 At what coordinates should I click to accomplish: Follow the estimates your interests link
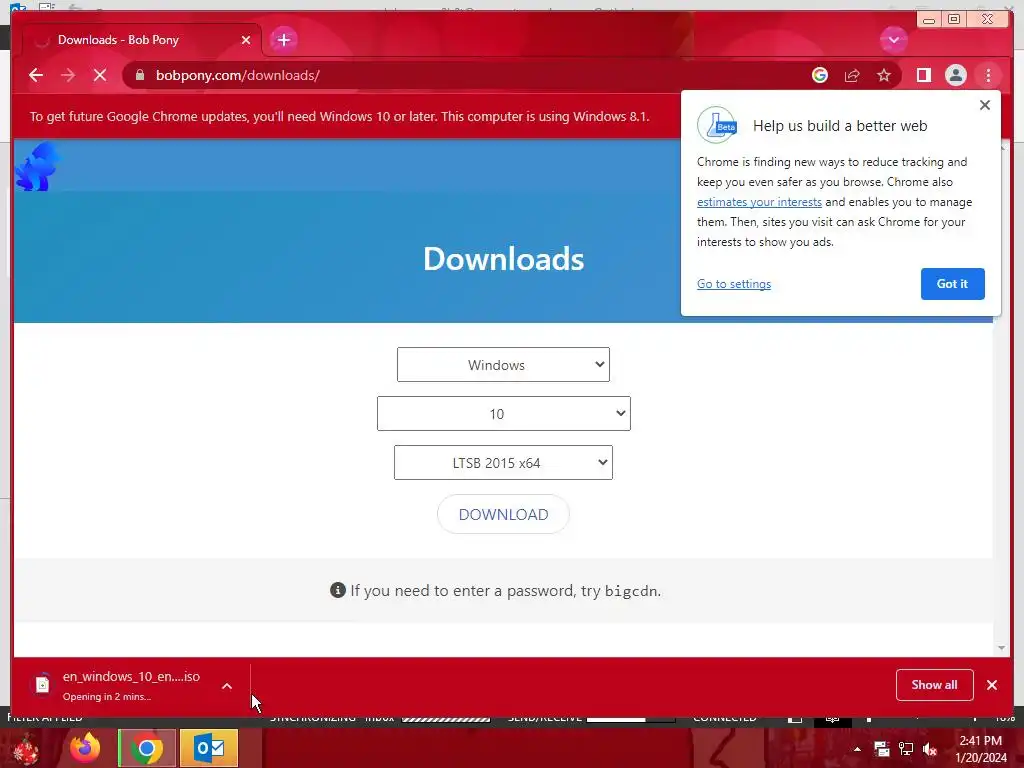point(759,202)
